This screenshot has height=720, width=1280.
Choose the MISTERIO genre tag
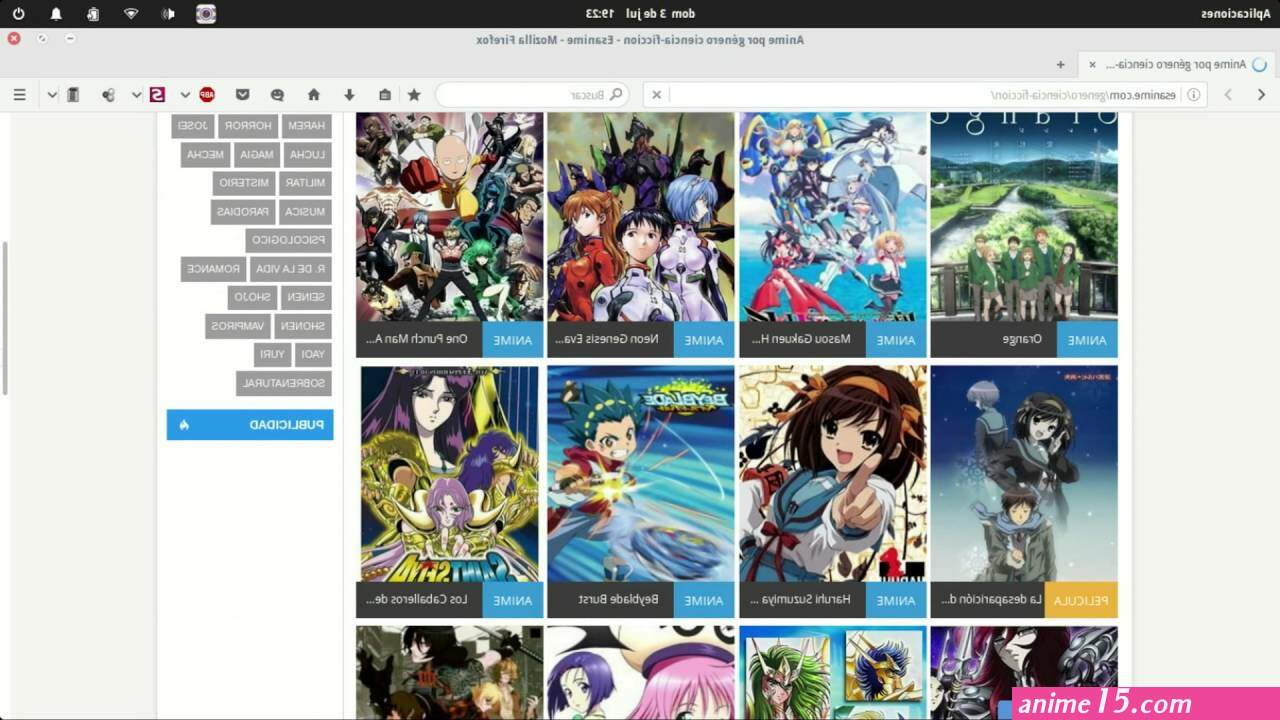pos(244,183)
